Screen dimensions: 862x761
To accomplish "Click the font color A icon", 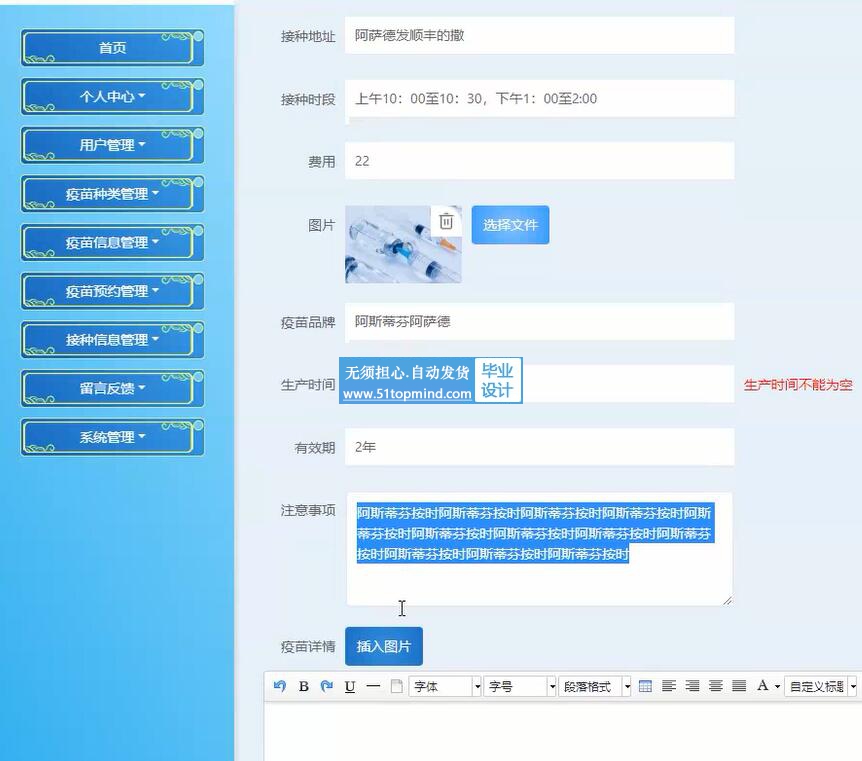I will tap(762, 686).
